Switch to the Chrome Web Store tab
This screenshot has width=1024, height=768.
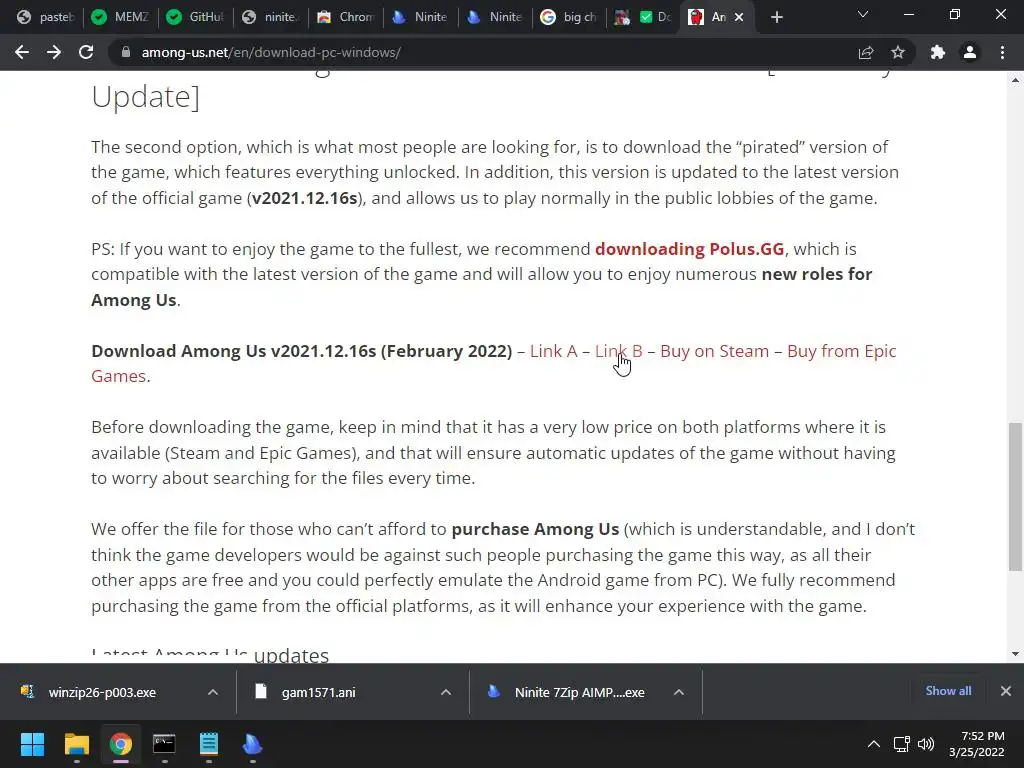[x=346, y=18]
